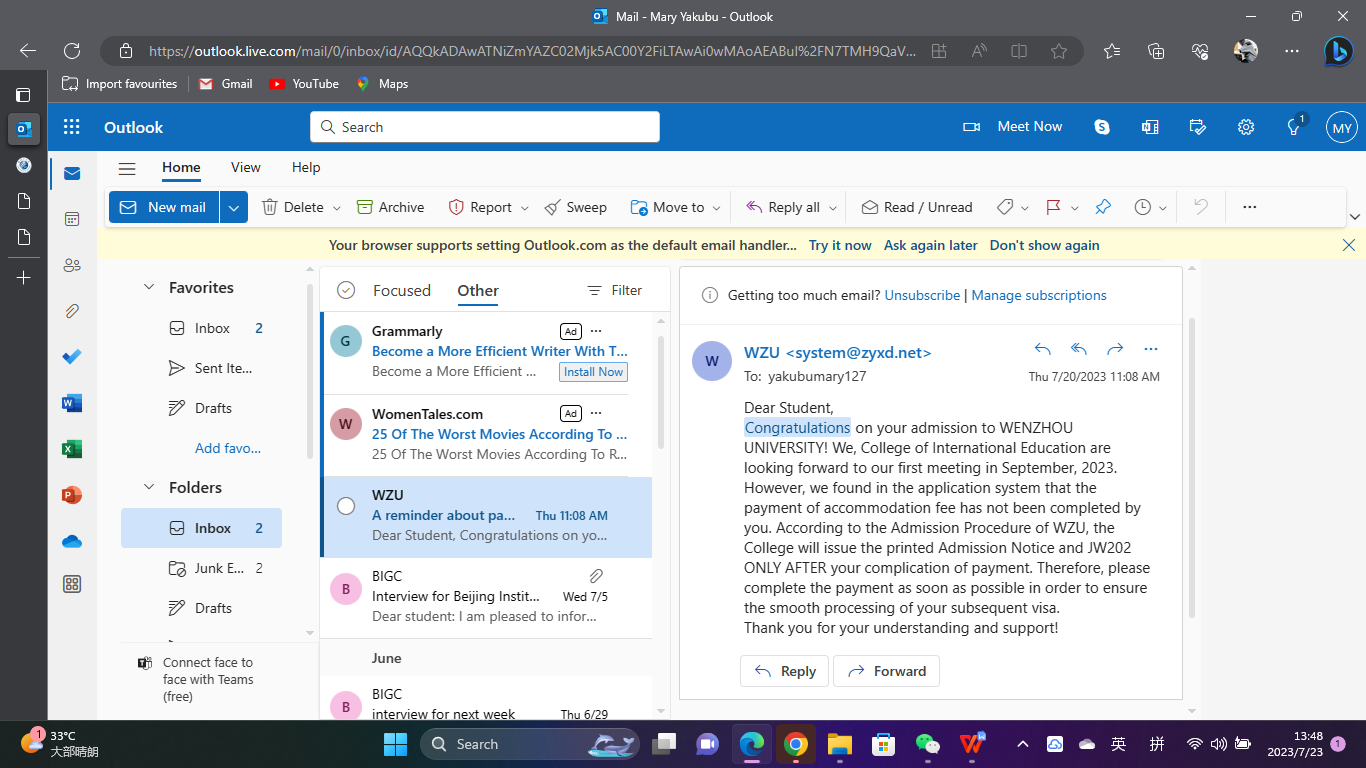Collapse the Favorites folder section
The width and height of the screenshot is (1366, 768).
149,287
